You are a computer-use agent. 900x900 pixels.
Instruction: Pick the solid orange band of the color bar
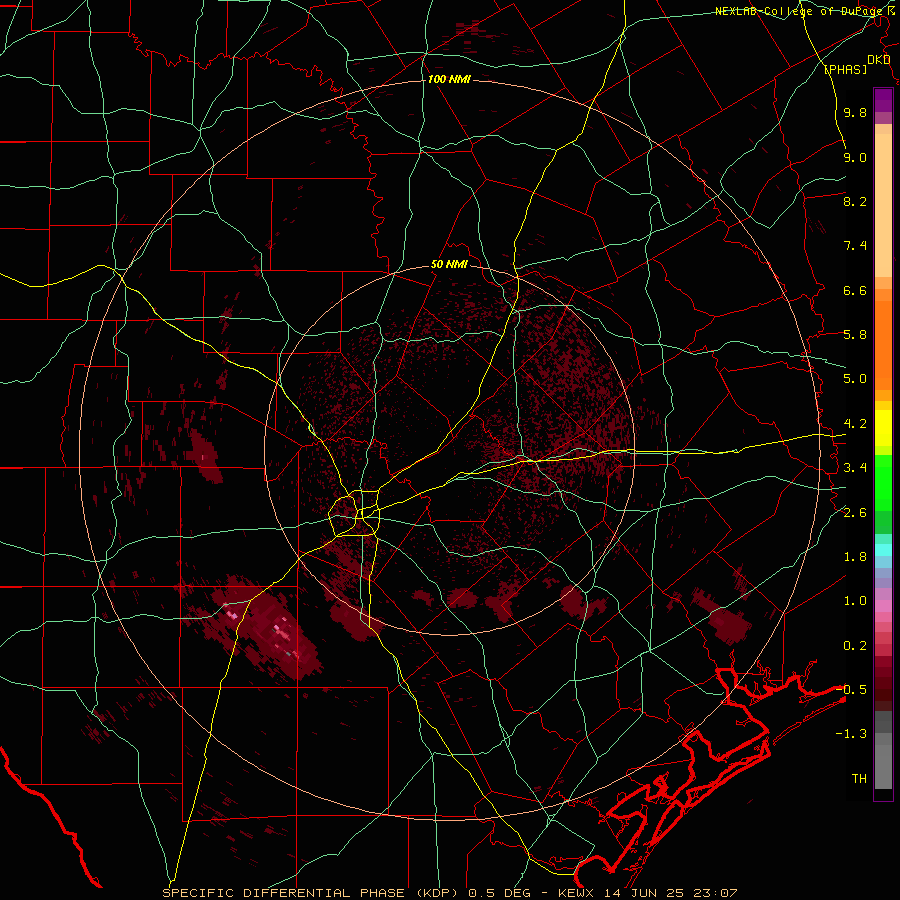coord(883,346)
